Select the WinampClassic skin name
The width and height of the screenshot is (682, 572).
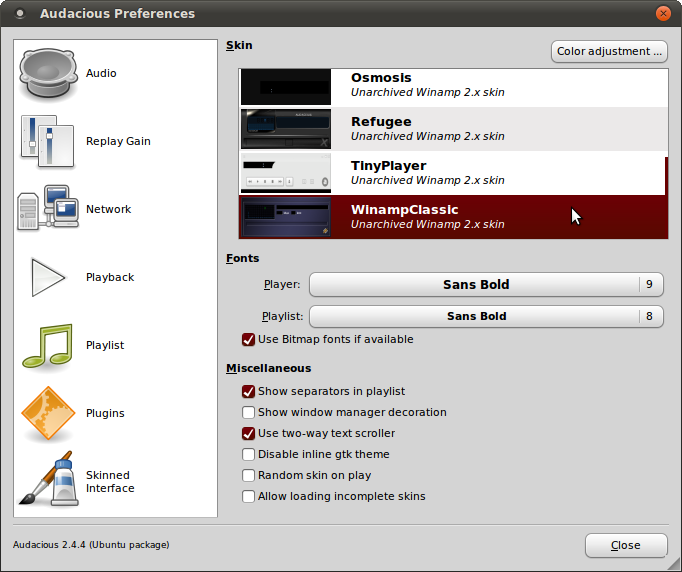pyautogui.click(x=405, y=210)
